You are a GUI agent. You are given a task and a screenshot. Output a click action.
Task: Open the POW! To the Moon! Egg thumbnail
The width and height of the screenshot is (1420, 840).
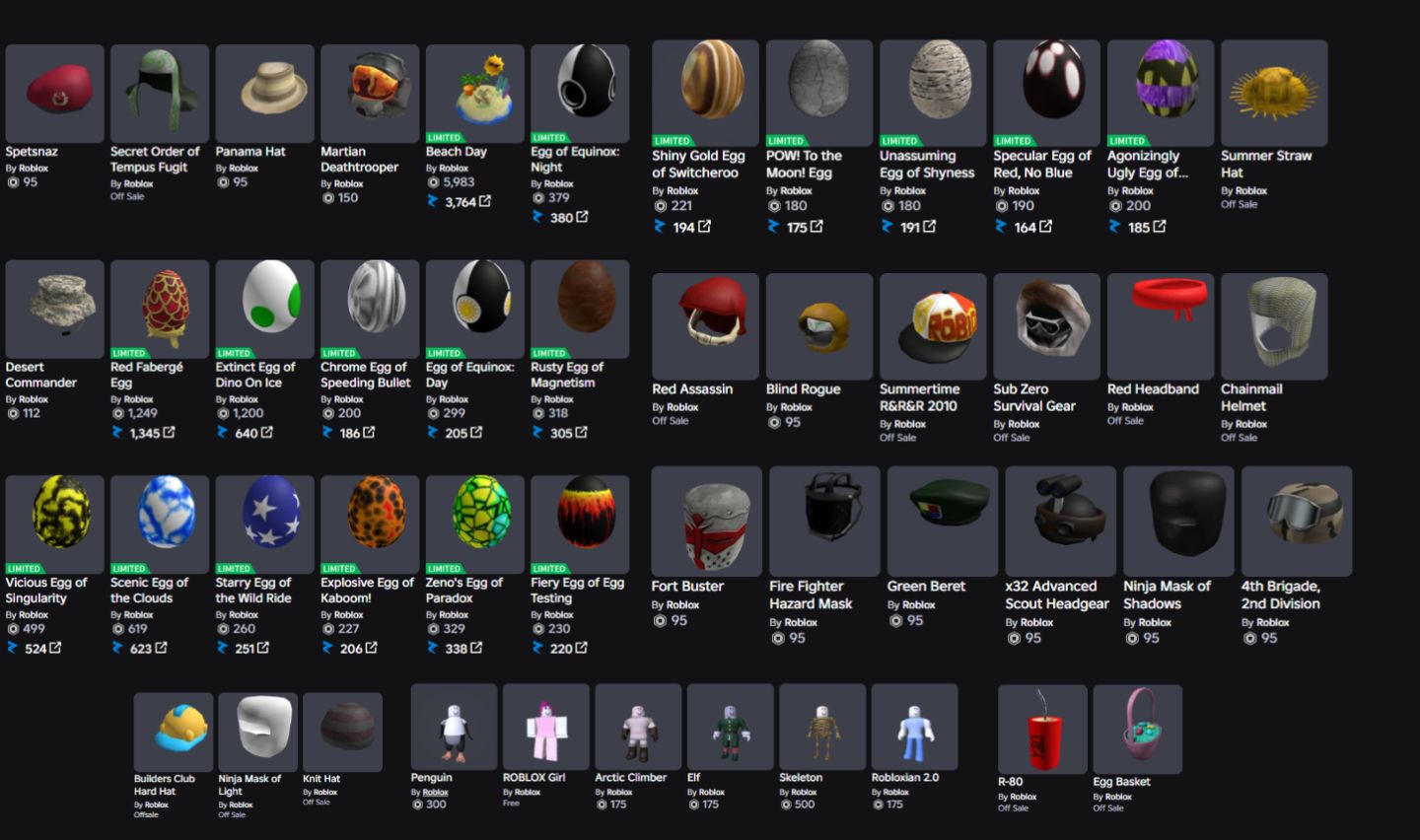pyautogui.click(x=819, y=93)
